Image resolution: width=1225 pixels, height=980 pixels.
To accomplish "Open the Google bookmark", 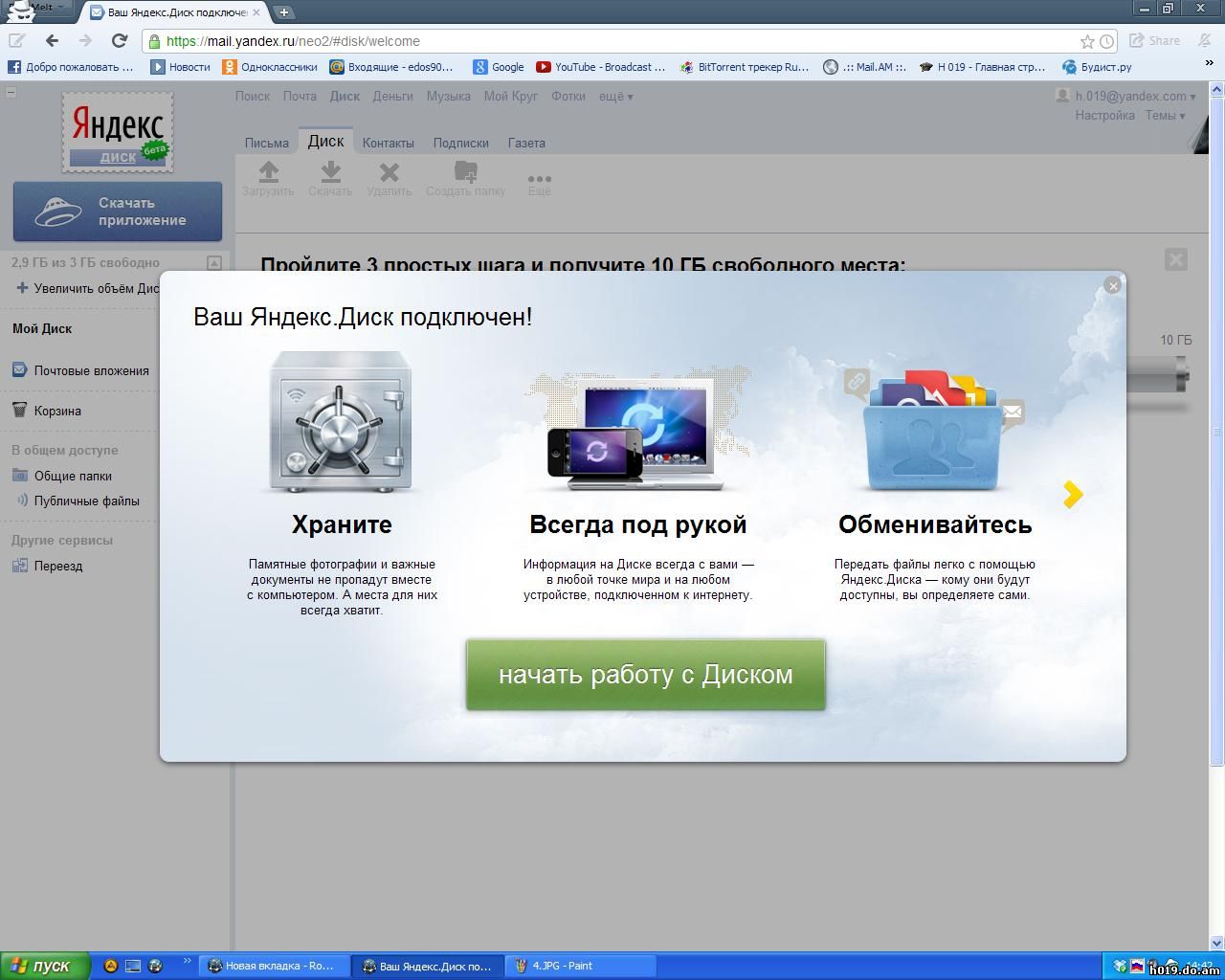I will pos(499,67).
